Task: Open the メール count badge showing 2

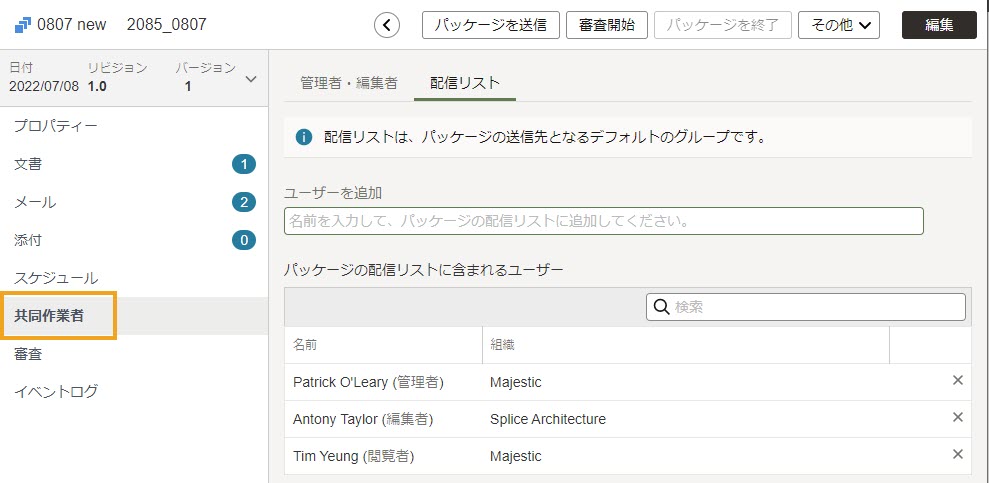Action: coord(243,202)
